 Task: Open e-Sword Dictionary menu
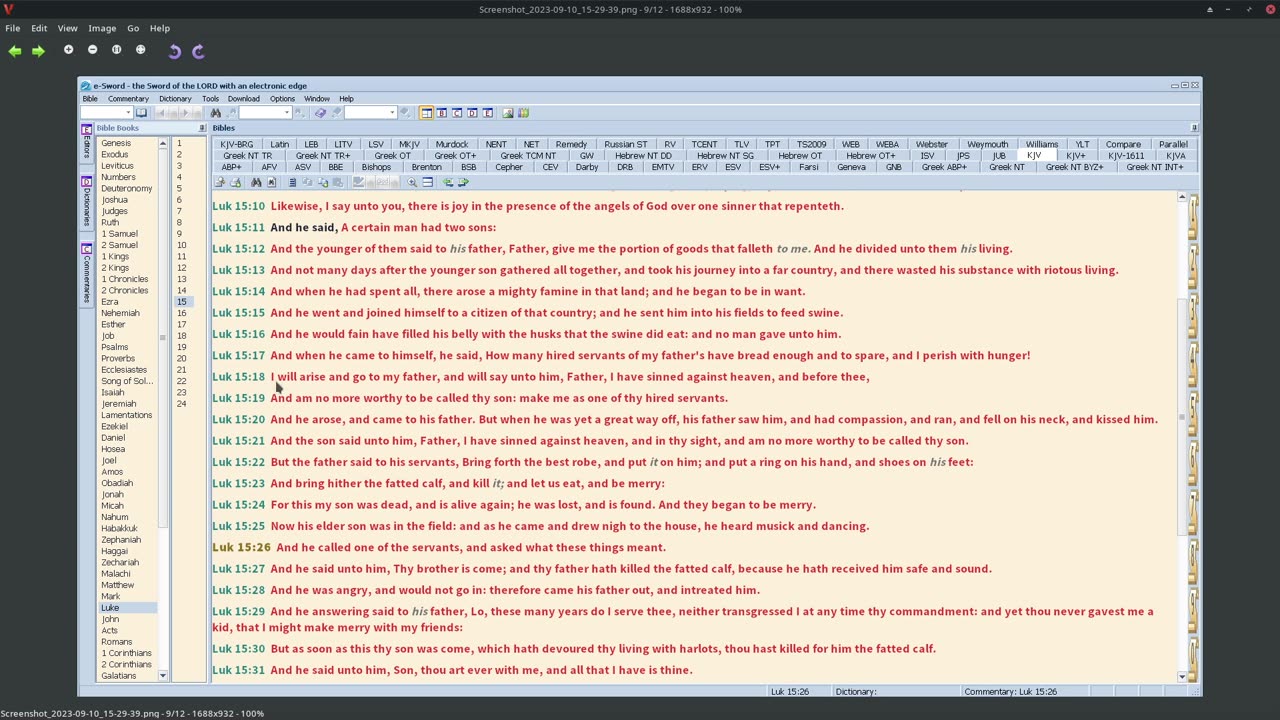coord(175,99)
